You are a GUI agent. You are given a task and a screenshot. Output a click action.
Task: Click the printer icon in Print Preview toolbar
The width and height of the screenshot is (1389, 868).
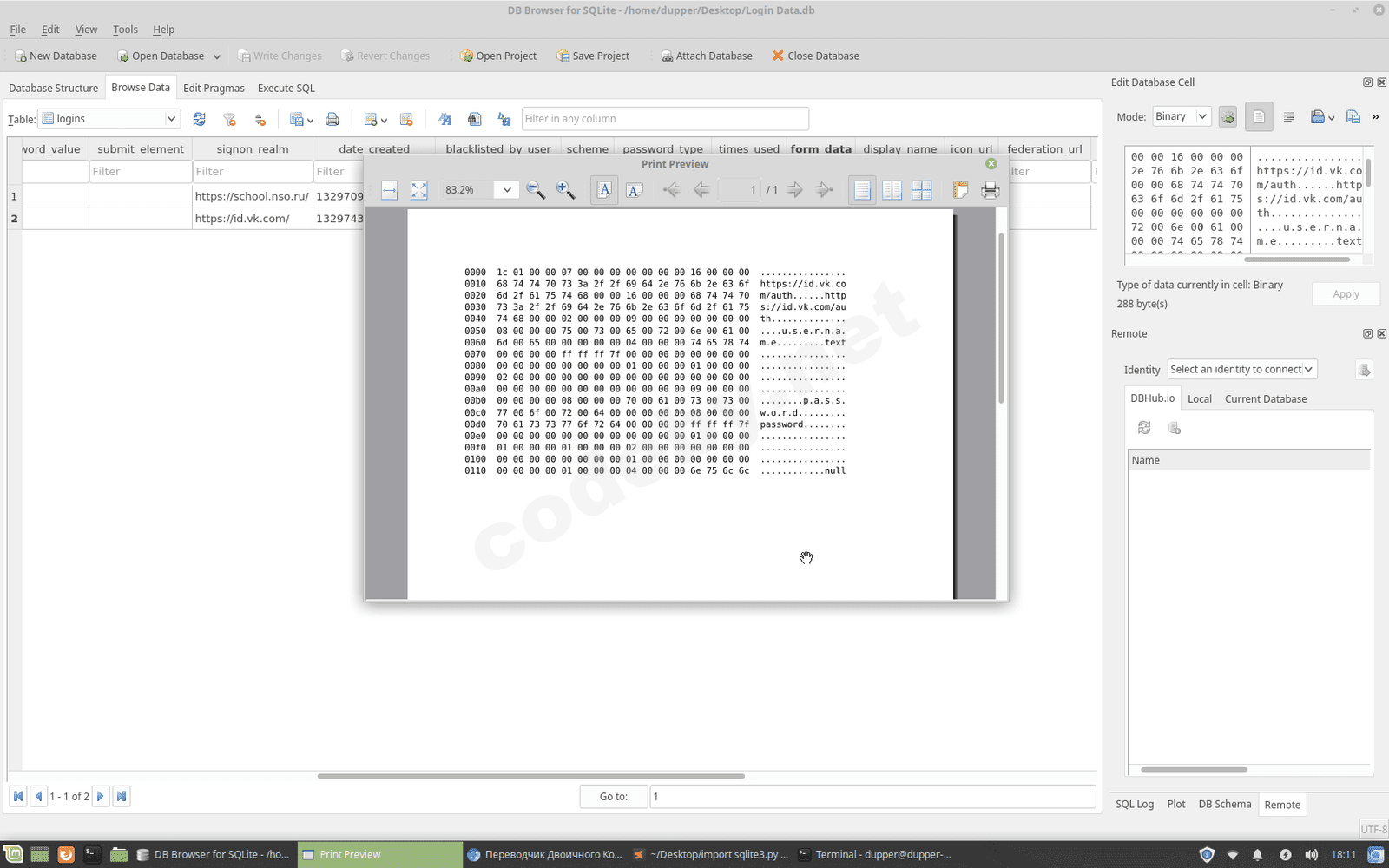tap(990, 190)
